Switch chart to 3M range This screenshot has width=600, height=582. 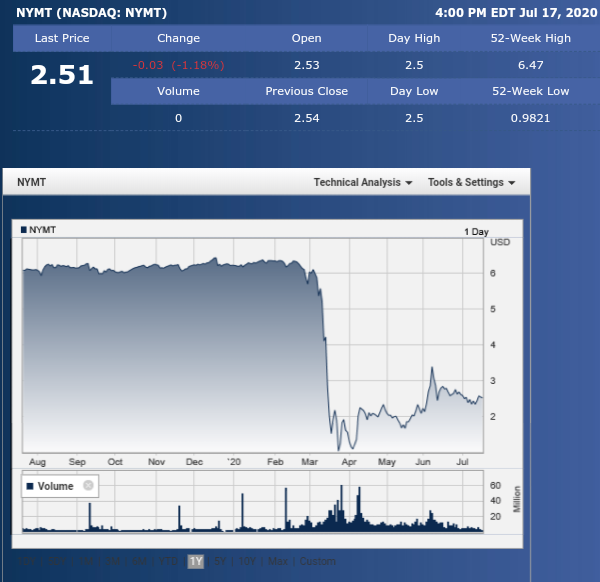(x=112, y=561)
